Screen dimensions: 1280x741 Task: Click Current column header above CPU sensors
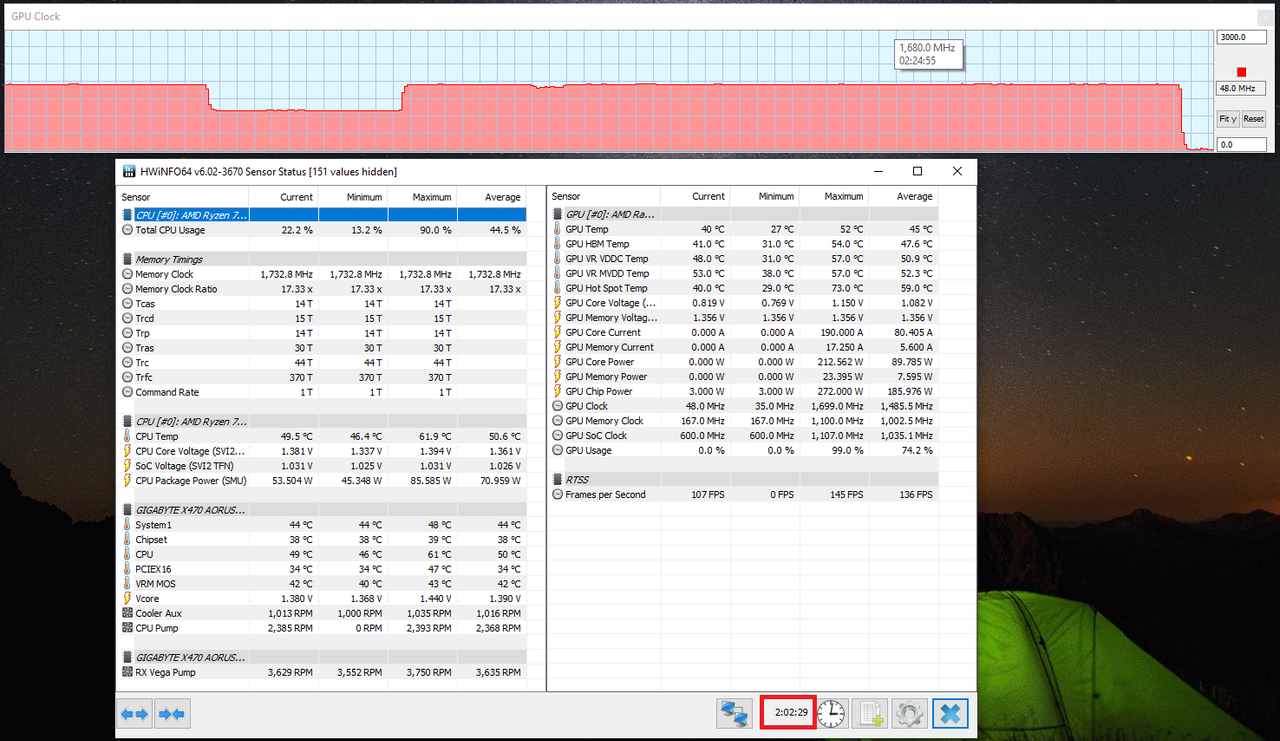(283, 197)
